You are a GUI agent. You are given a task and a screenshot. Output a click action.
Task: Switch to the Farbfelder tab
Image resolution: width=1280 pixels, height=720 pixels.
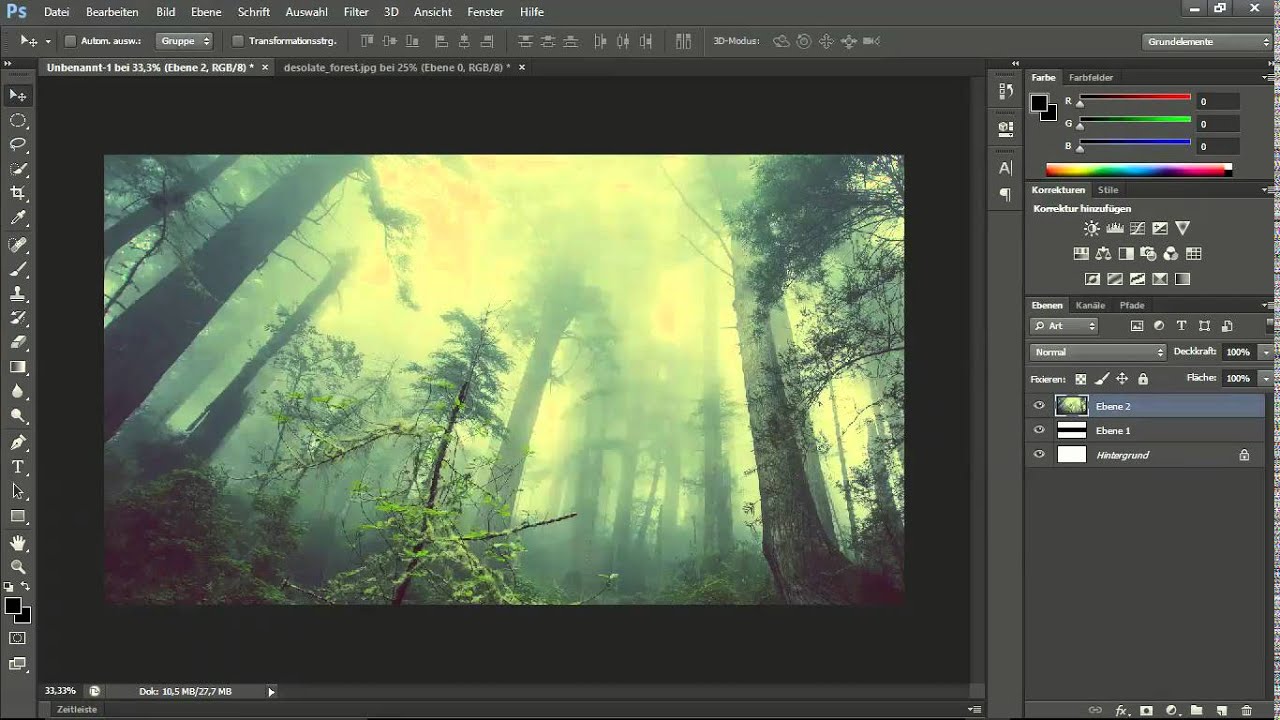pos(1091,77)
